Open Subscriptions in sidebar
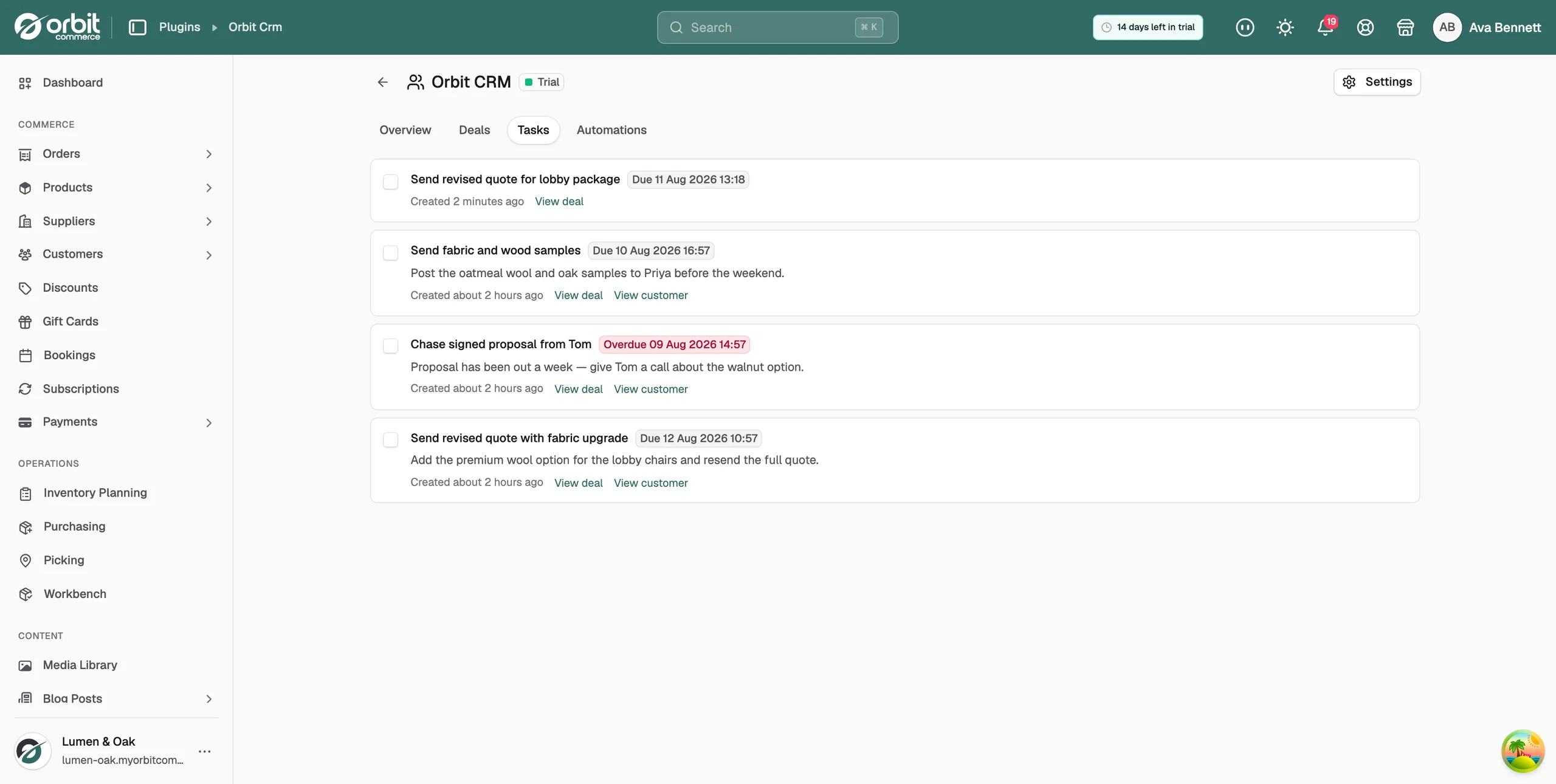 point(81,389)
